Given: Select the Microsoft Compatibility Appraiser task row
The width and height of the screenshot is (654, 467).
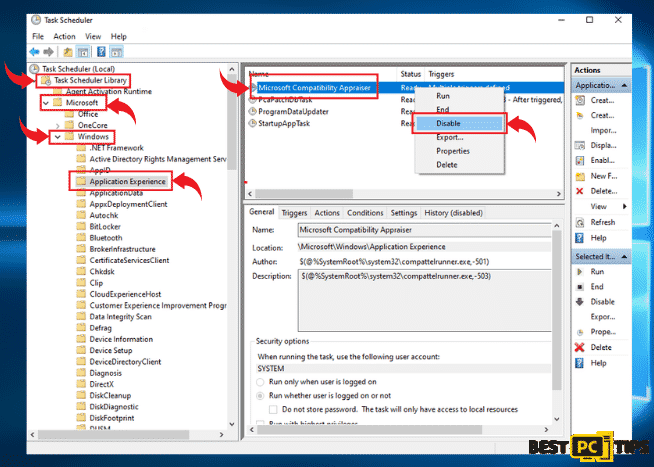Looking at the screenshot, I should click(x=405, y=88).
